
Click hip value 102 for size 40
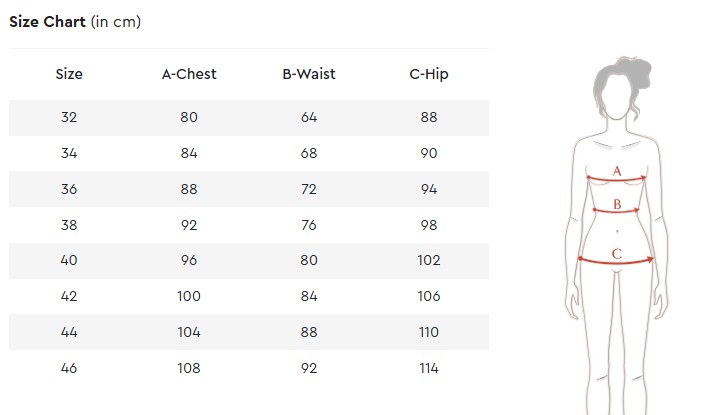pyautogui.click(x=429, y=260)
